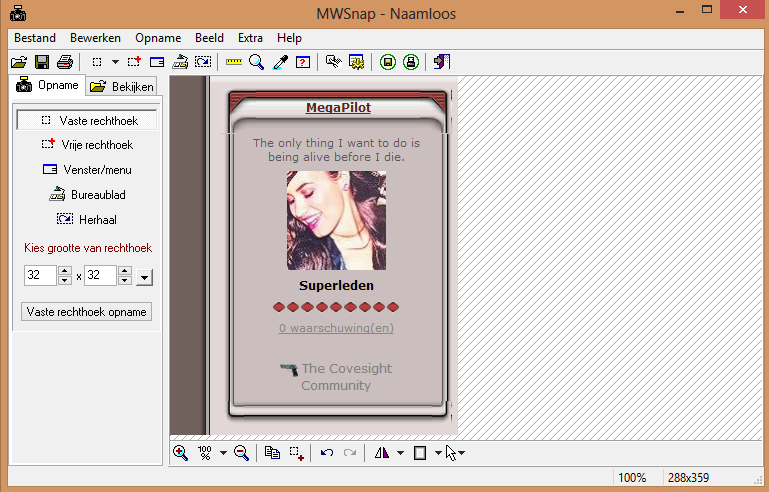Open the hotkeys icon with the keyboard and hand
769x492 pixels.
[x=333, y=62]
